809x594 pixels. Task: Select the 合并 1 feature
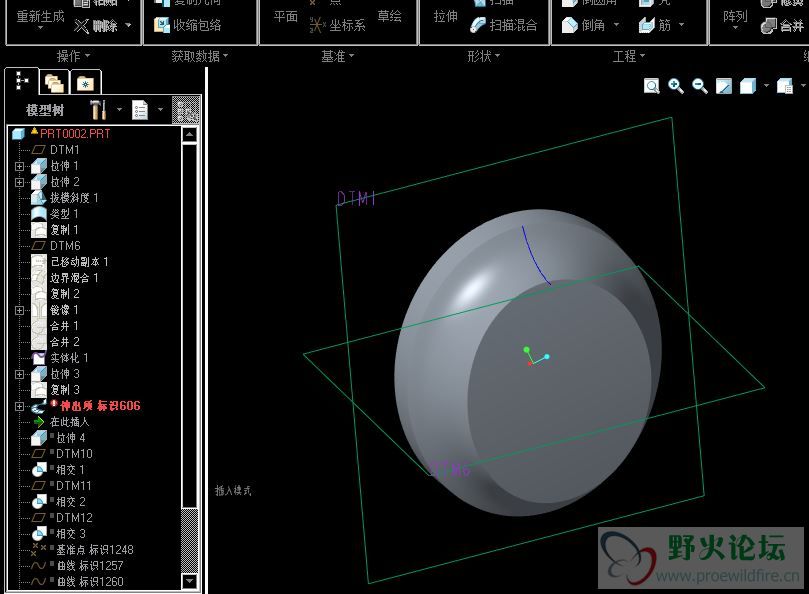tap(64, 326)
